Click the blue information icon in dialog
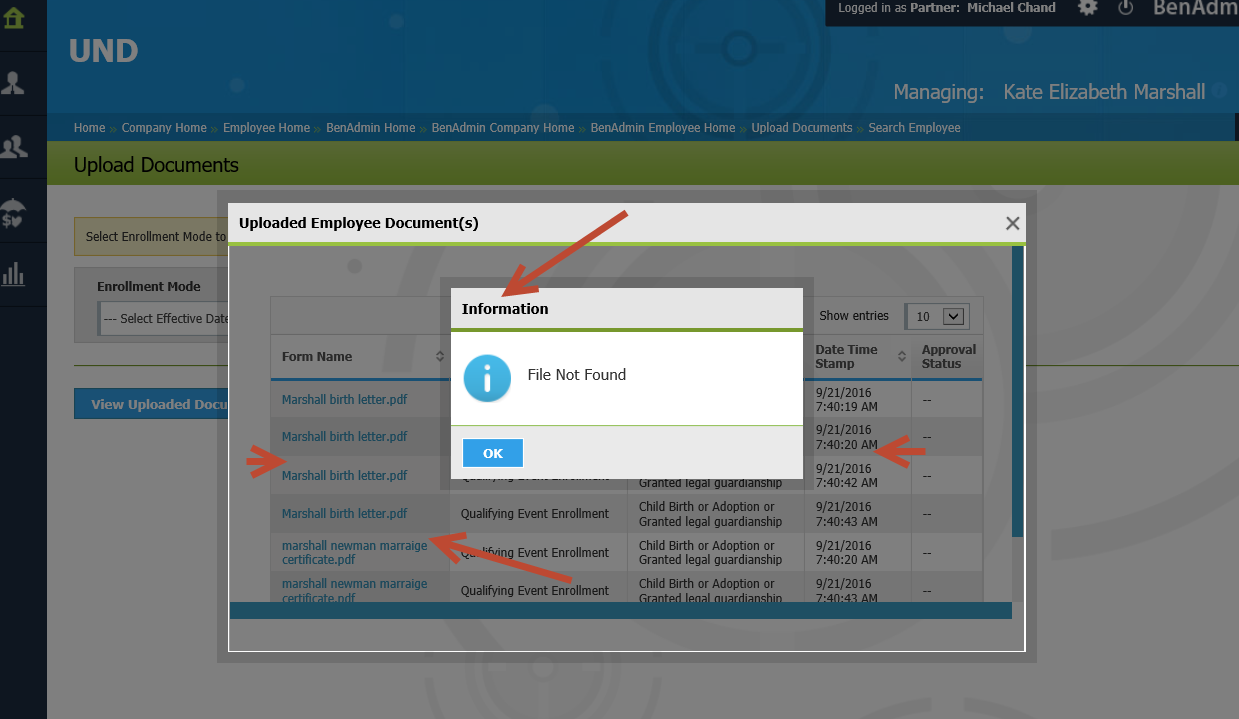Image resolution: width=1239 pixels, height=719 pixels. coord(487,377)
